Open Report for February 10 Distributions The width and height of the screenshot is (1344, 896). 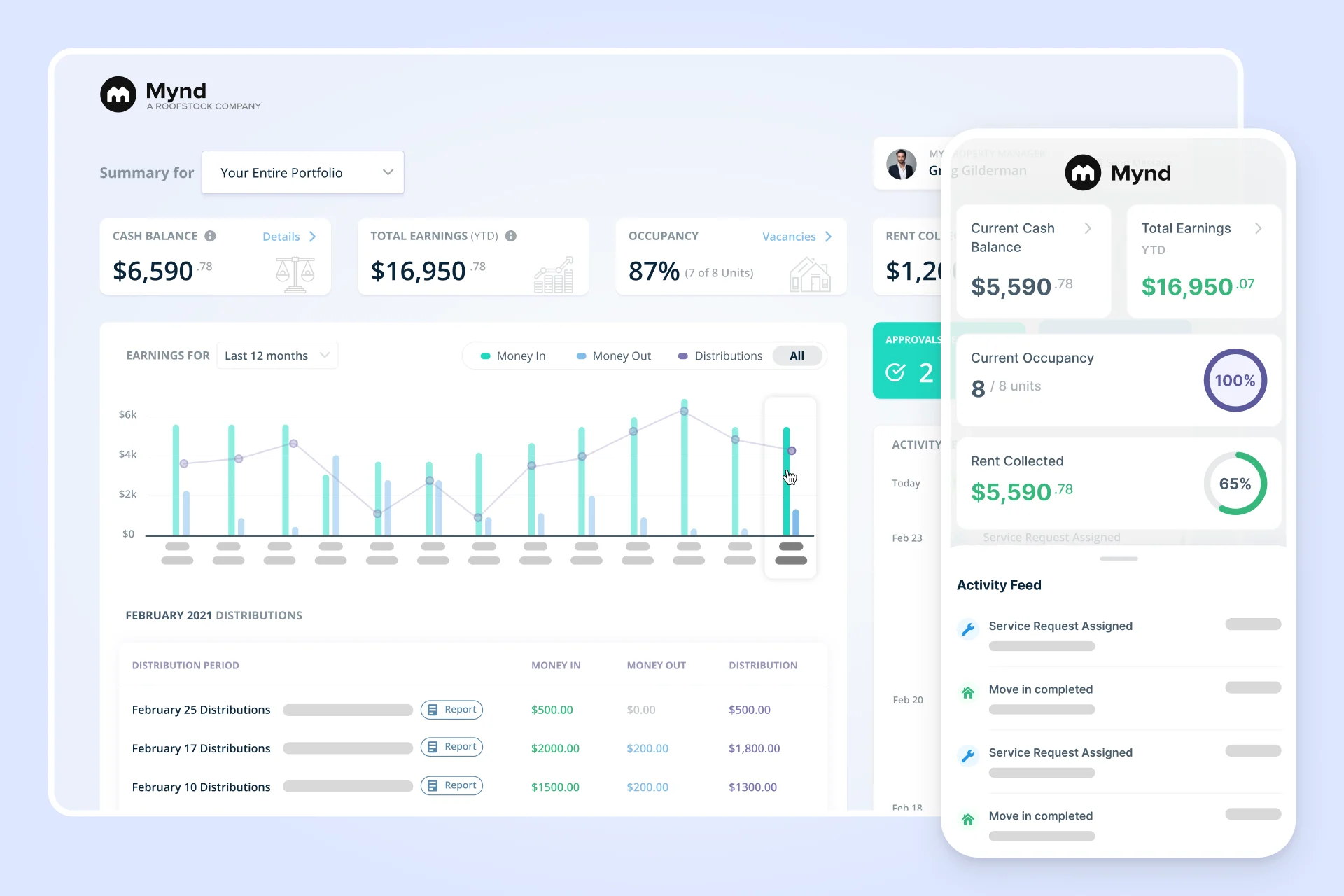coord(451,786)
